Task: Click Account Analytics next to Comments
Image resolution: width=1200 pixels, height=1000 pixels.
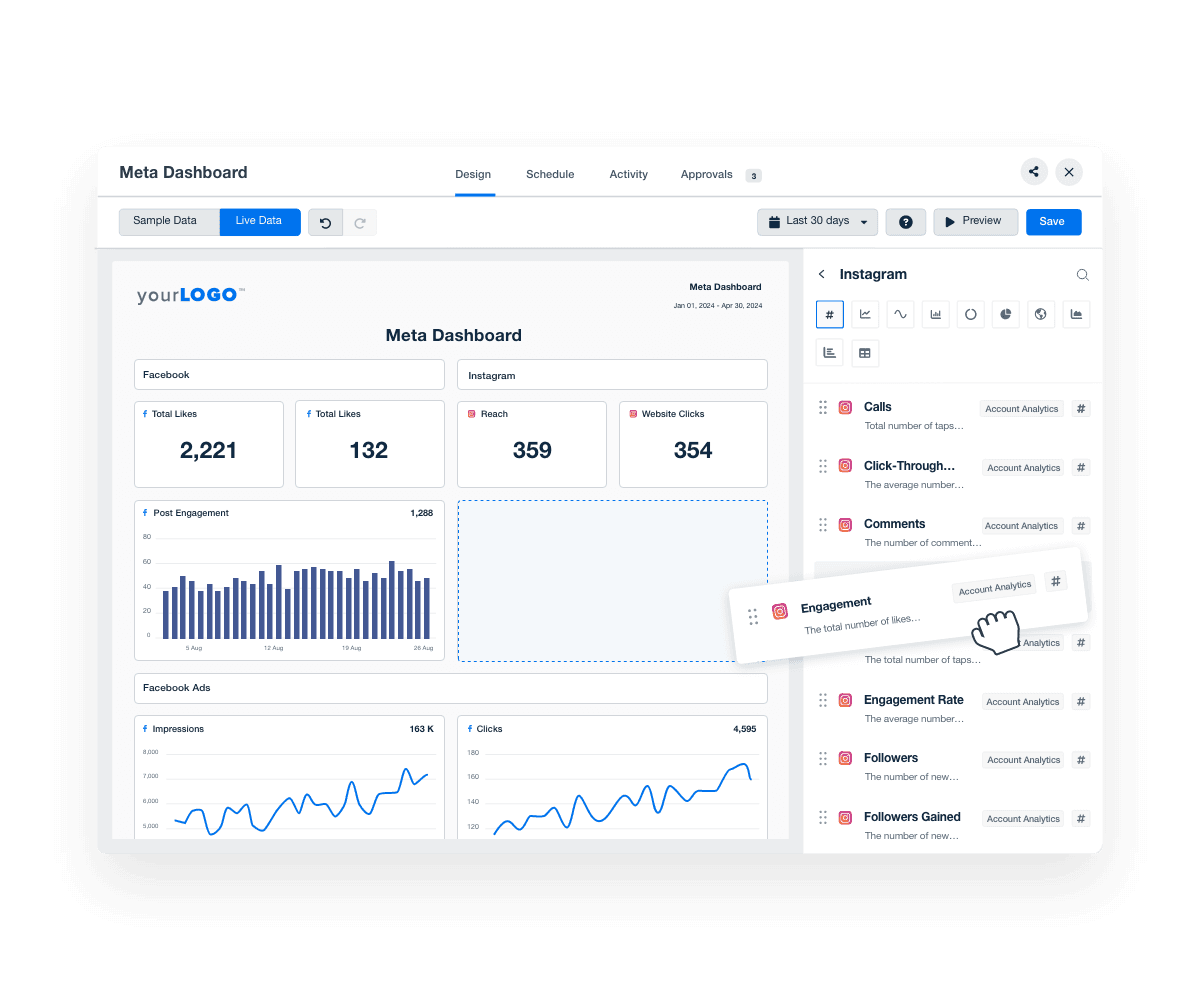Action: tap(1021, 525)
